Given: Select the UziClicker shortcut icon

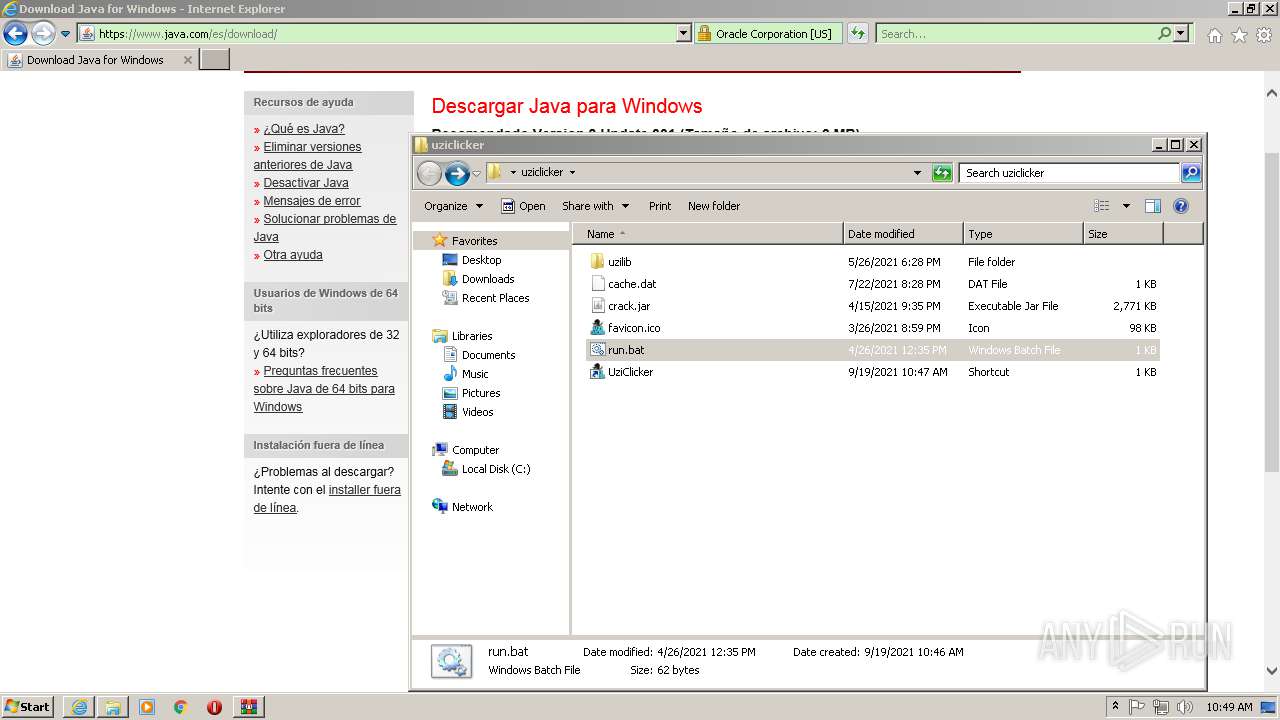Looking at the screenshot, I should coord(598,372).
